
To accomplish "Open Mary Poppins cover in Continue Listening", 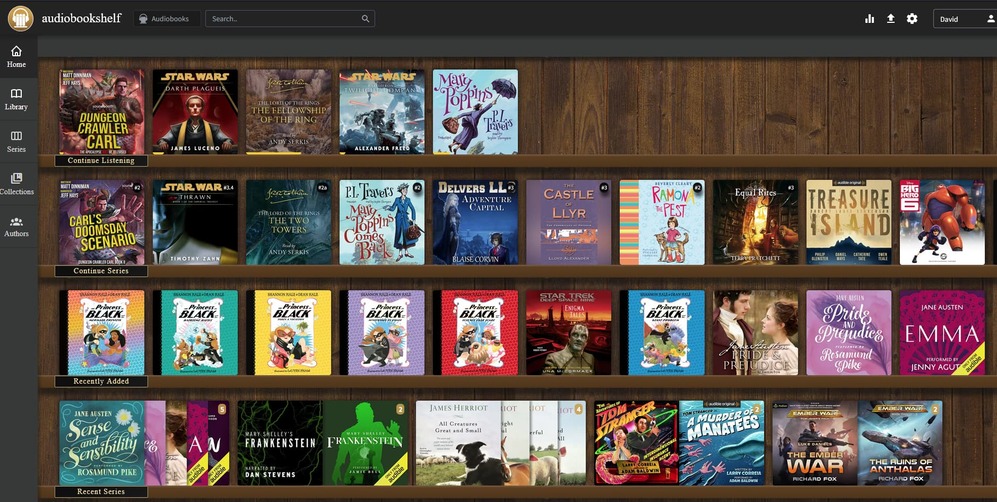I will (476, 112).
